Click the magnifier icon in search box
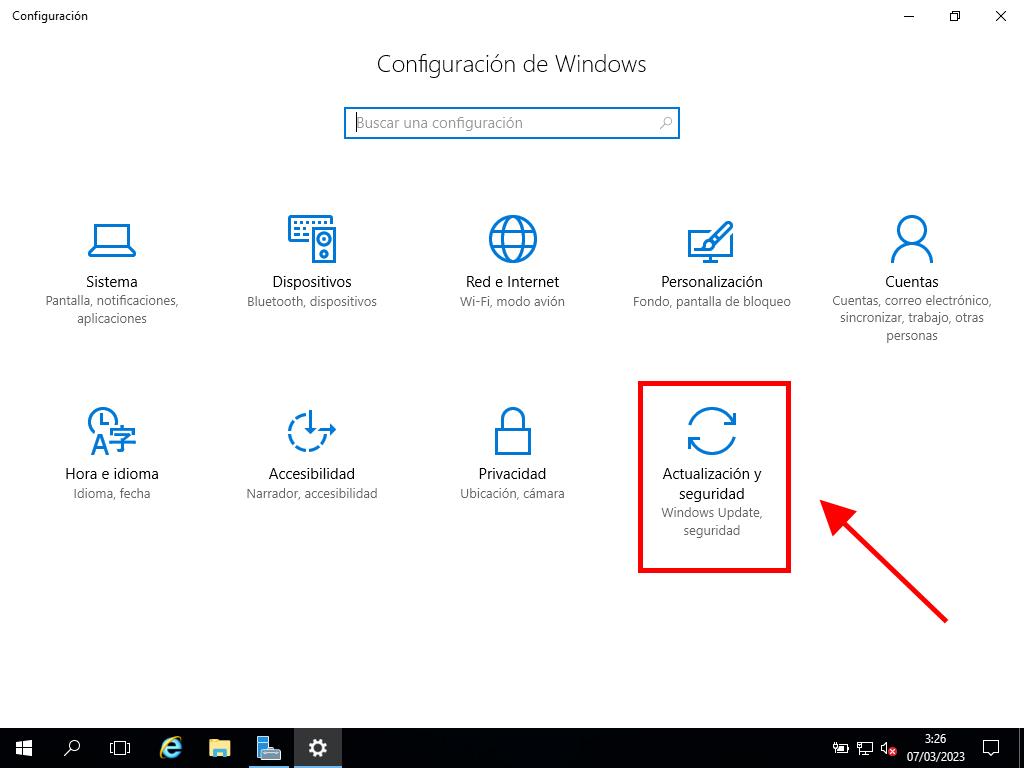The height and width of the screenshot is (768, 1024). tap(666, 123)
